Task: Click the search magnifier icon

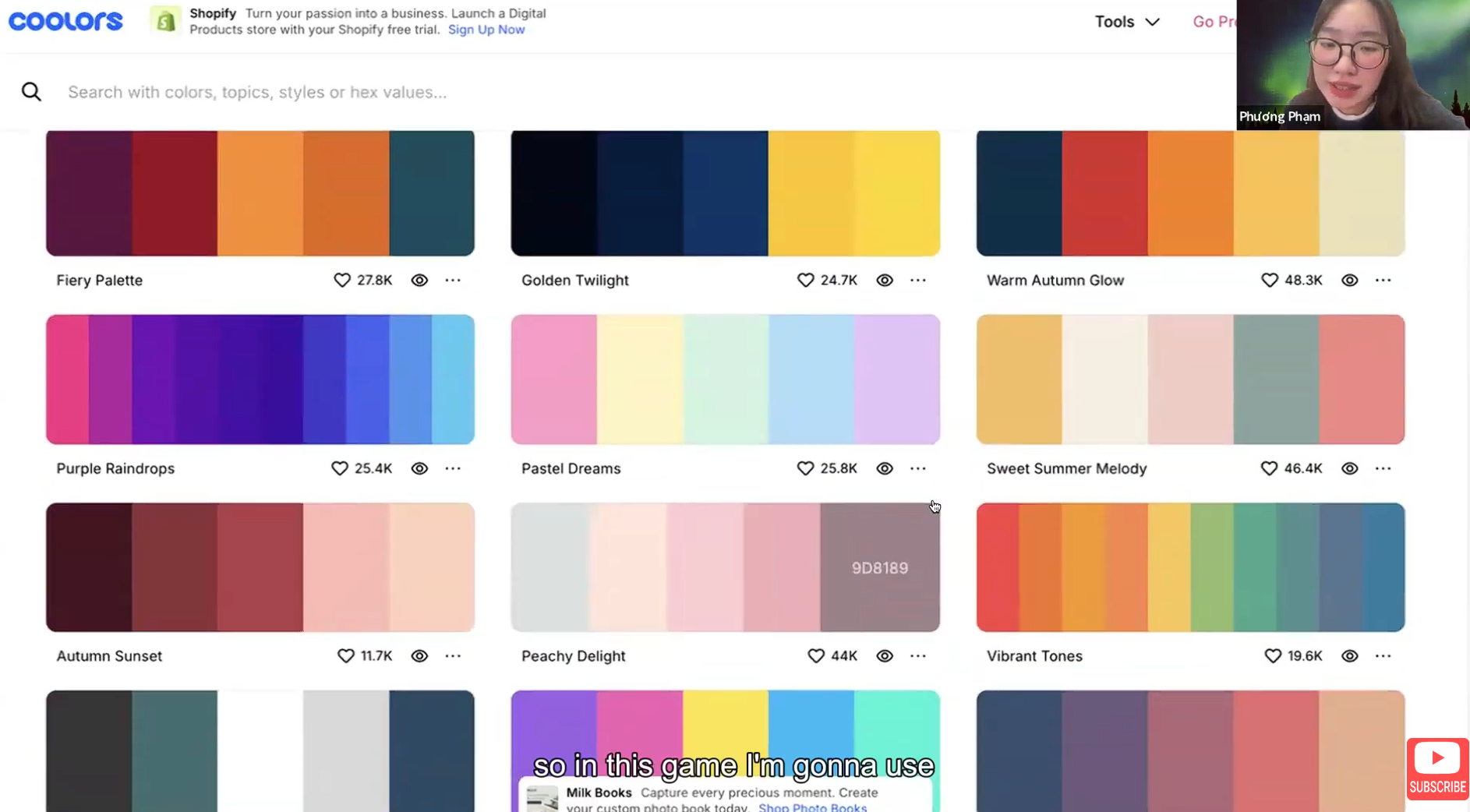Action: click(32, 91)
